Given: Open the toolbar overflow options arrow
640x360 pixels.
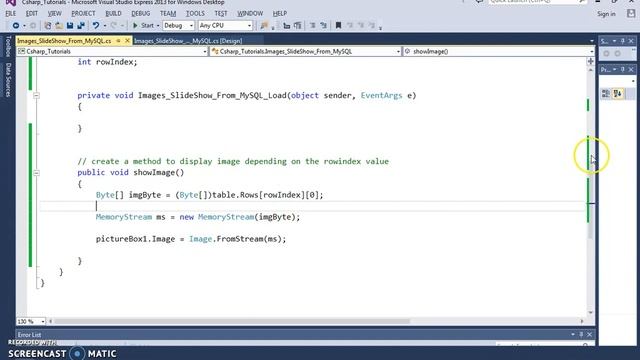Looking at the screenshot, I should 380,28.
